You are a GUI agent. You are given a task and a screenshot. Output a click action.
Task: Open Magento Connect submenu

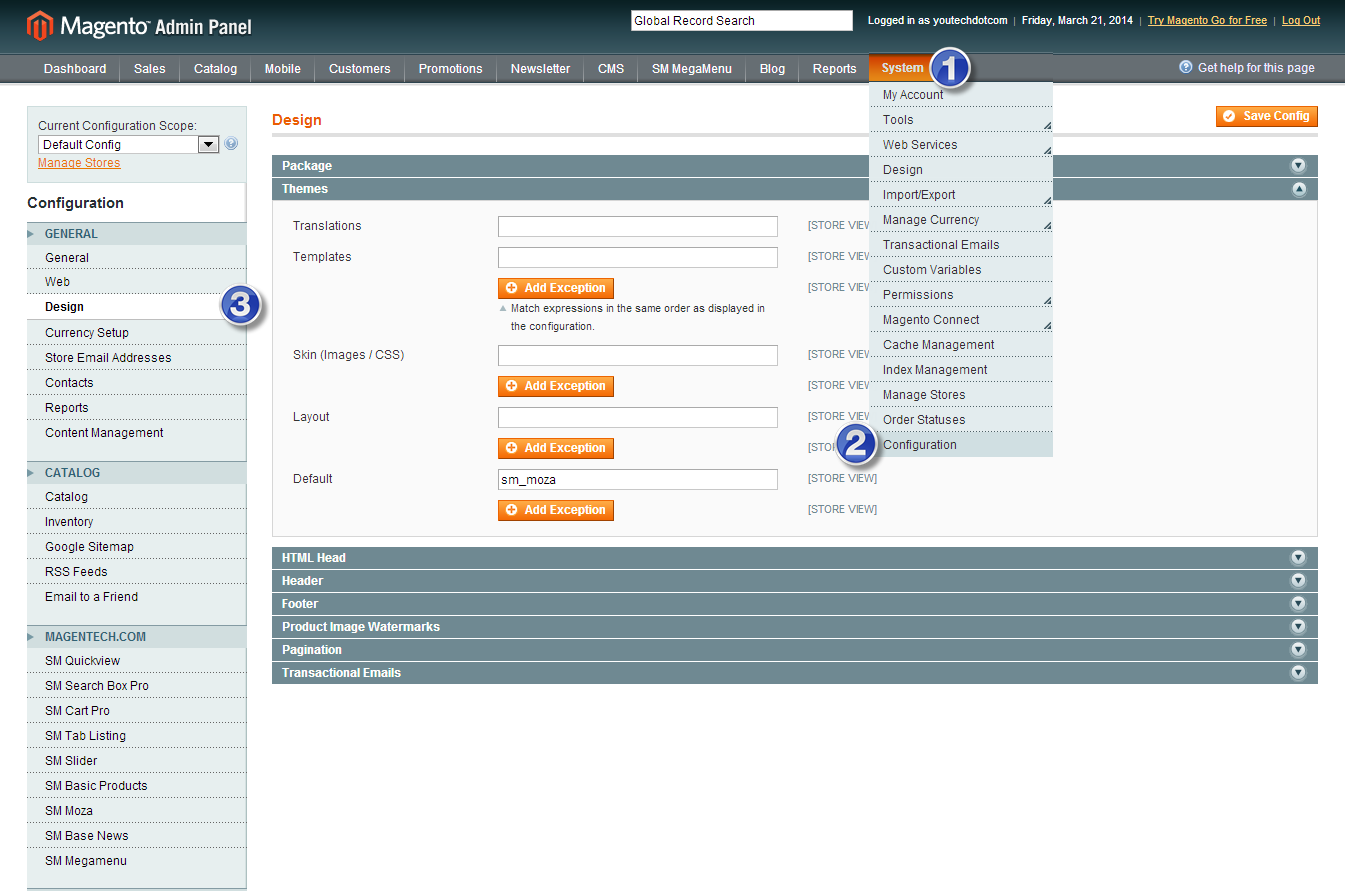961,320
